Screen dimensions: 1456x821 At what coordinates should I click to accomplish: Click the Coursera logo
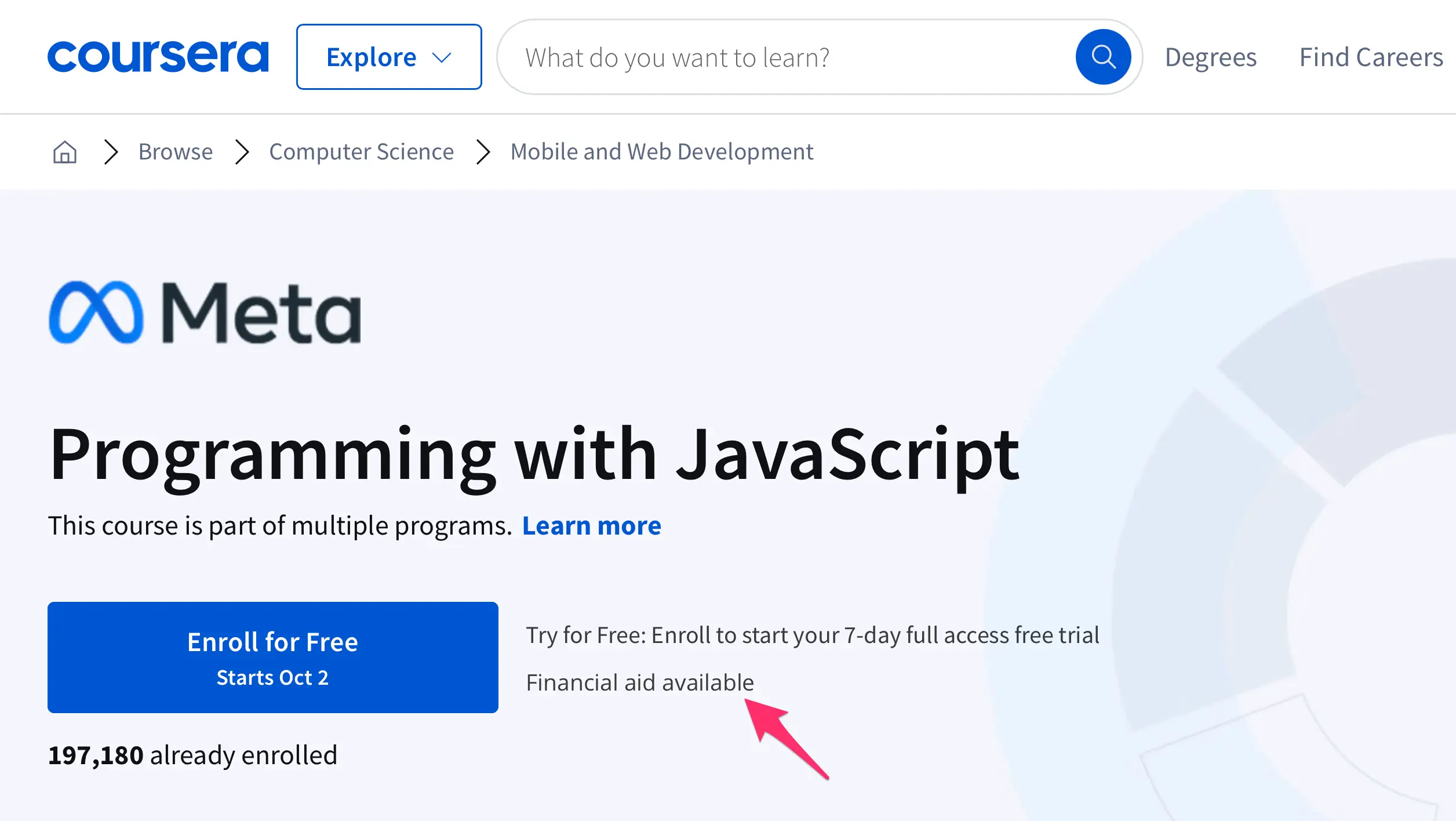[x=158, y=57]
